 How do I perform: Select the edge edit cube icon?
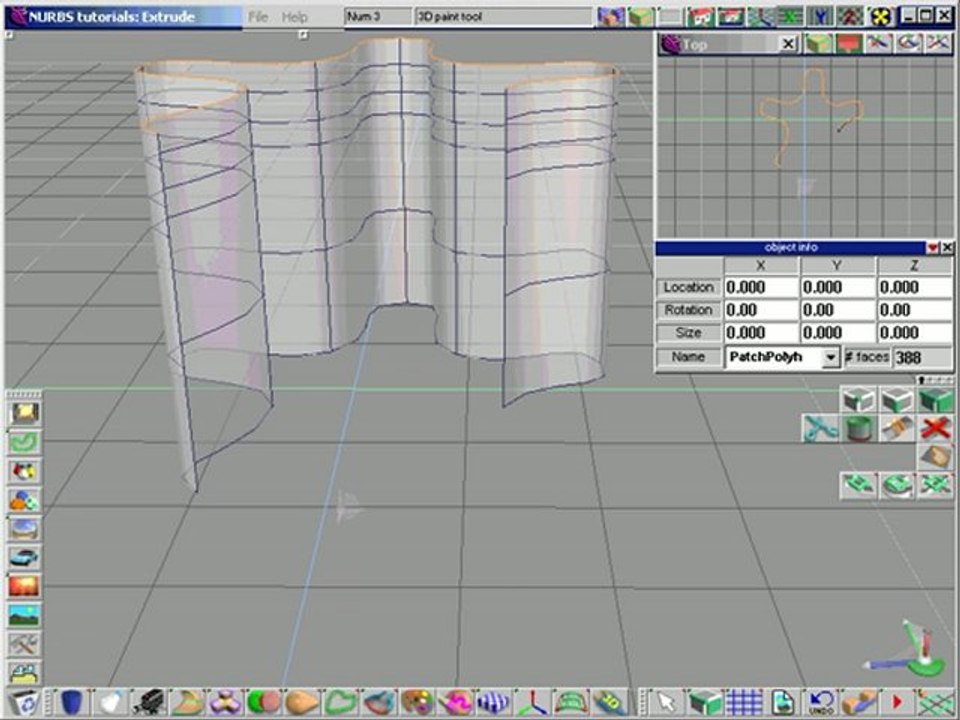click(898, 400)
